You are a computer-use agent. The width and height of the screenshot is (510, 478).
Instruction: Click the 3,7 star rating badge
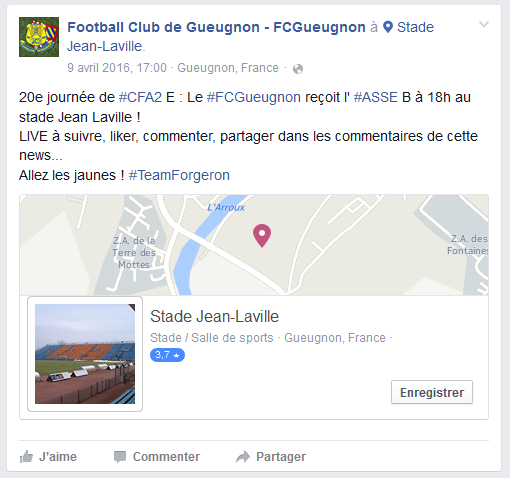167,355
